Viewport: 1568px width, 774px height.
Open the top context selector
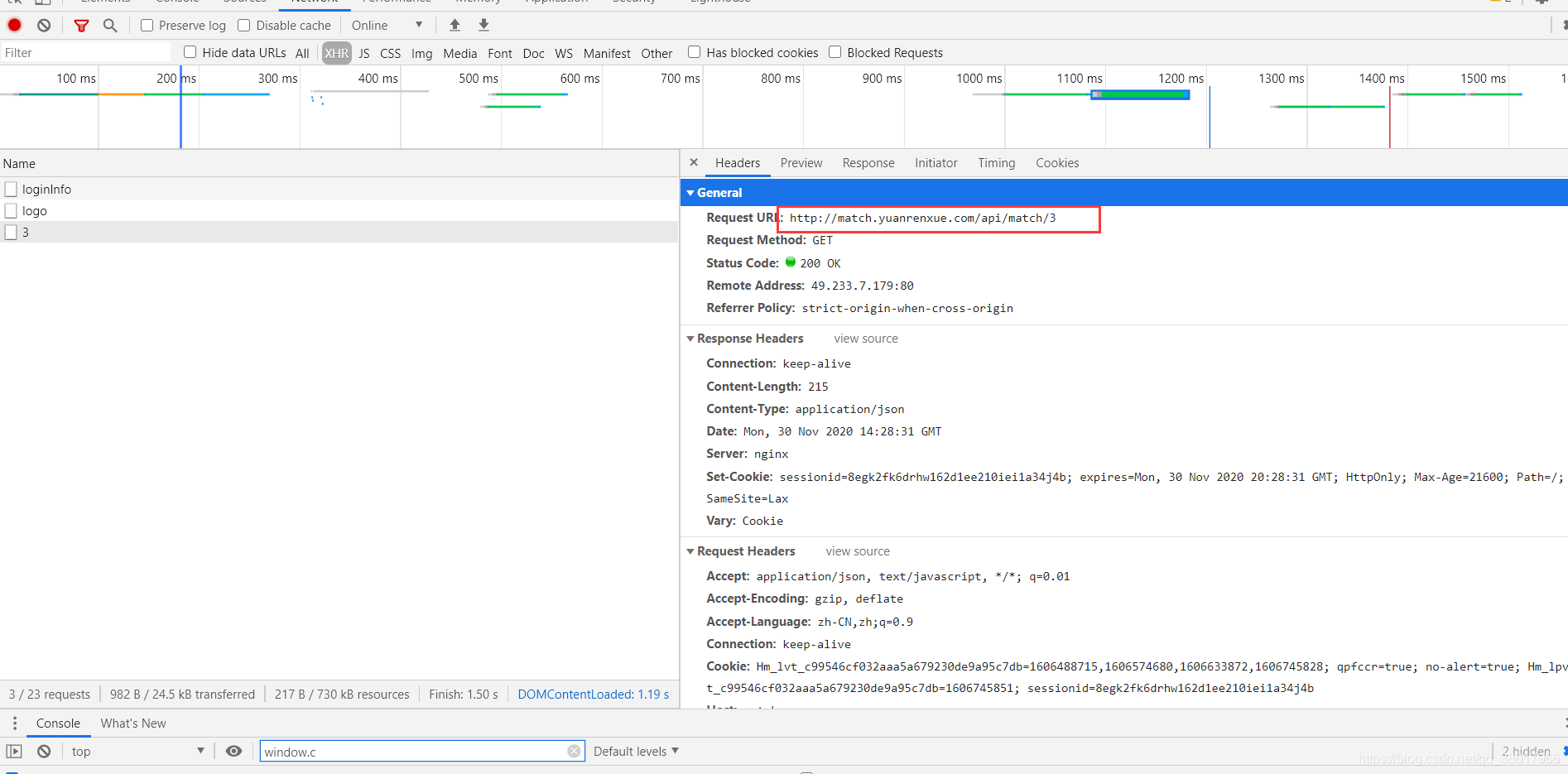[137, 751]
